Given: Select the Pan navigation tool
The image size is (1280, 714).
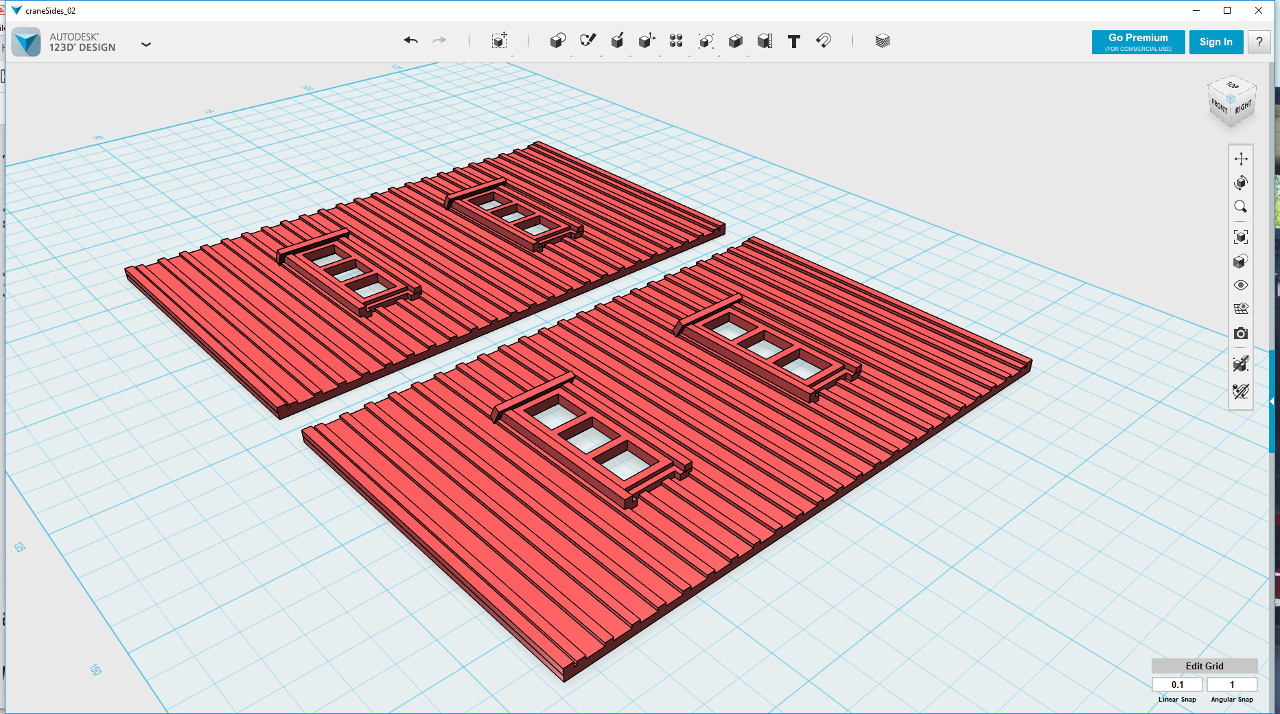Looking at the screenshot, I should click(1241, 159).
